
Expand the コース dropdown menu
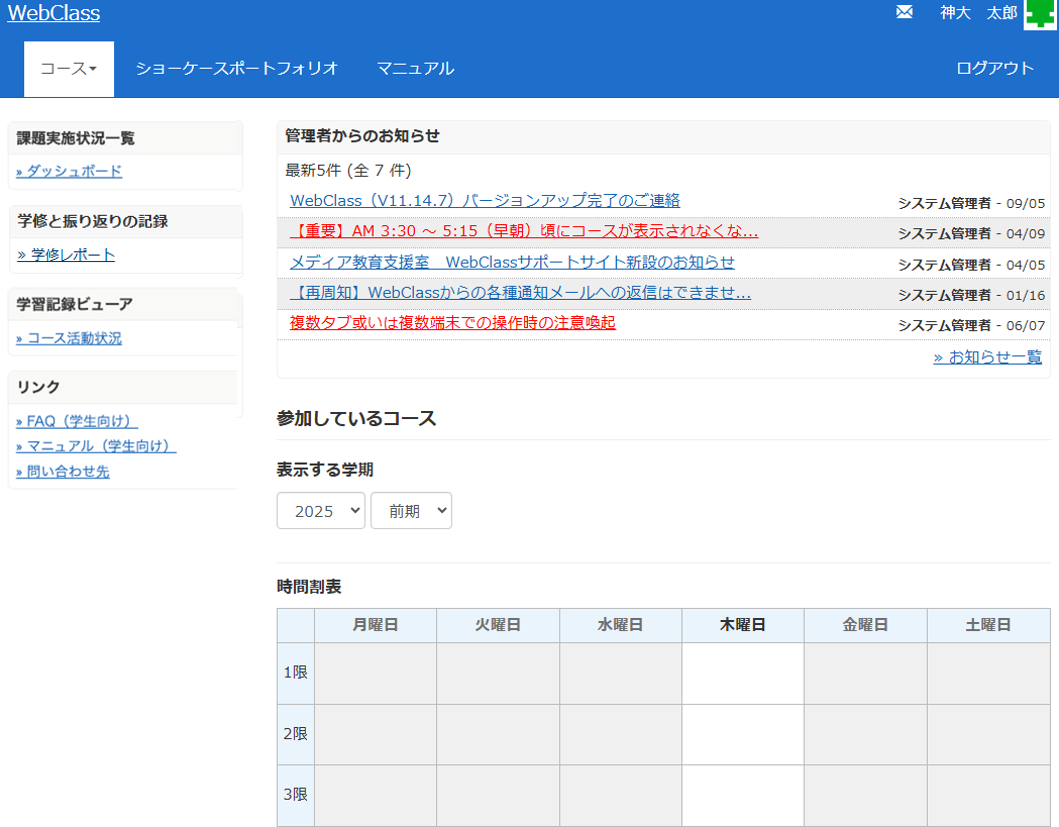coord(68,69)
